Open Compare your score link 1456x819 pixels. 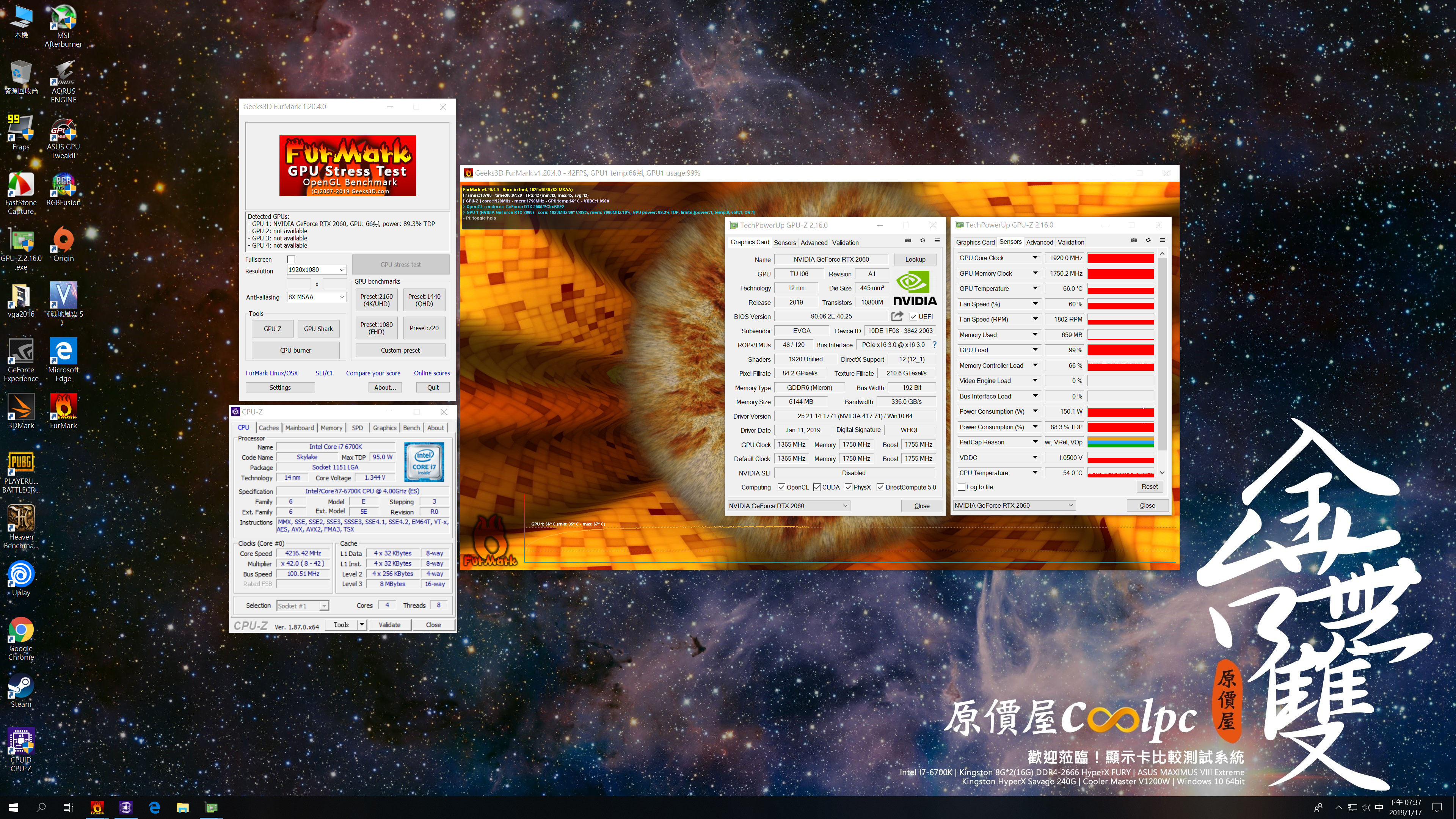pyautogui.click(x=373, y=373)
